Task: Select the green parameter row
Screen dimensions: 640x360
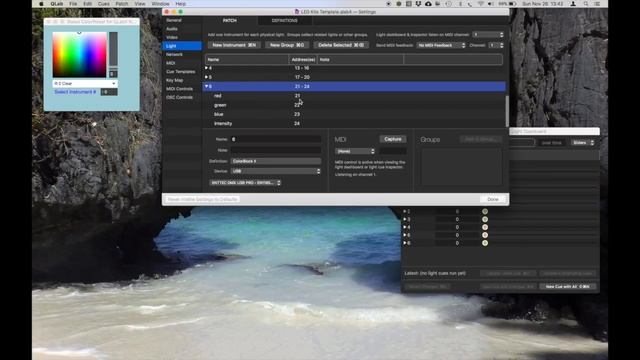Action: pyautogui.click(x=354, y=105)
